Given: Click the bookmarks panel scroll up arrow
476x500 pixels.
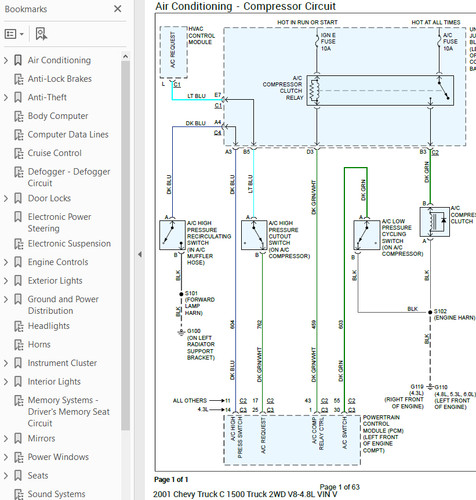Looking at the screenshot, I should click(125, 56).
